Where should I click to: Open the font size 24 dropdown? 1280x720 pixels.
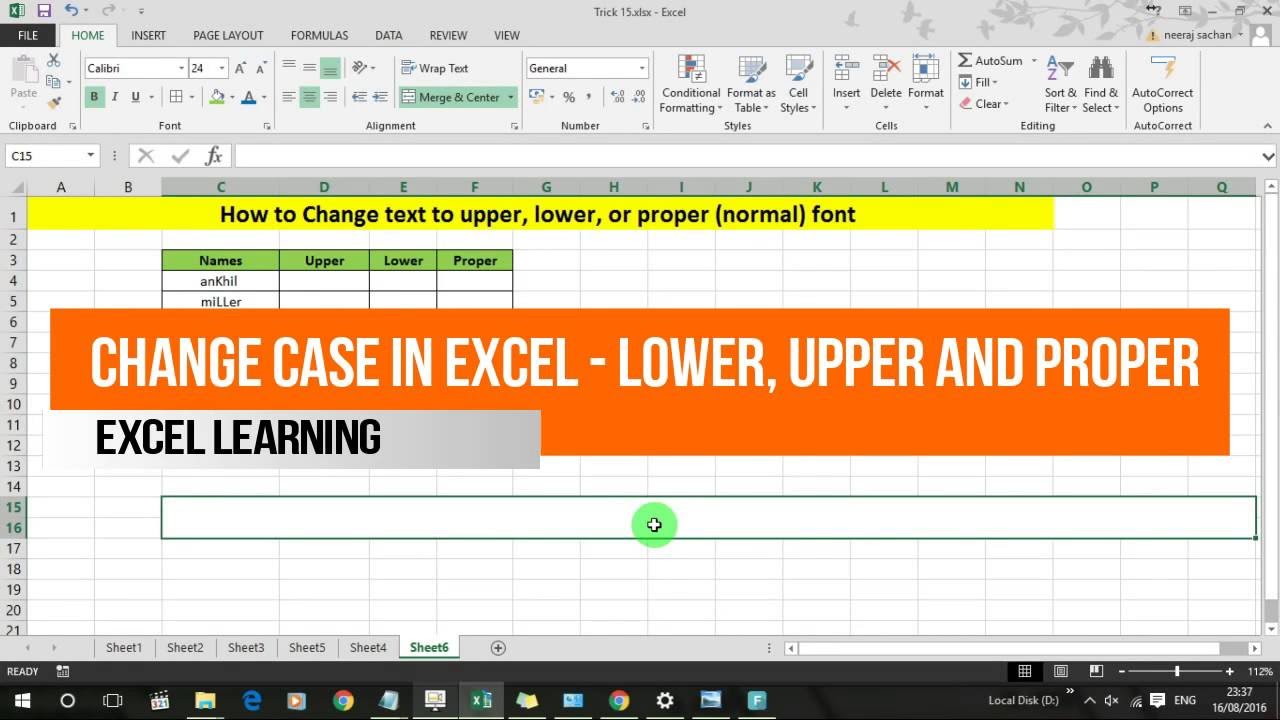coord(222,68)
